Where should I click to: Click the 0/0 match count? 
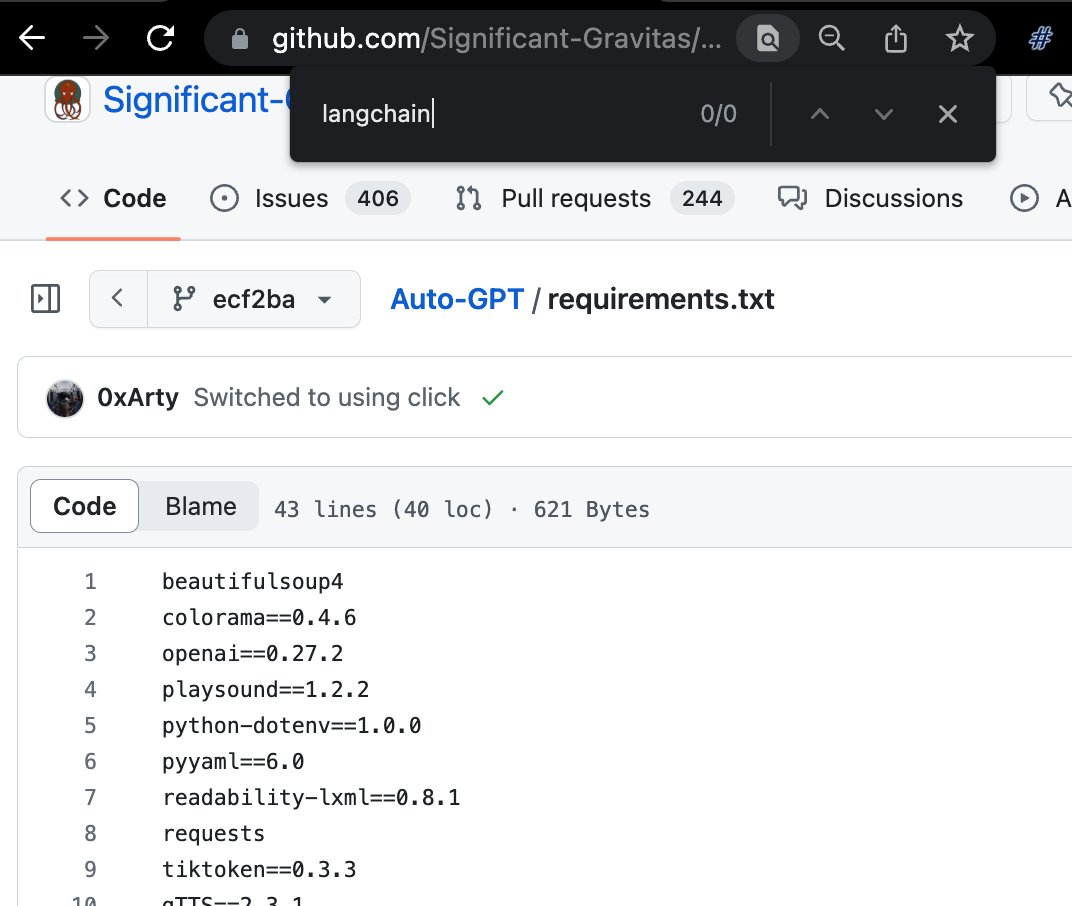pyautogui.click(x=718, y=114)
